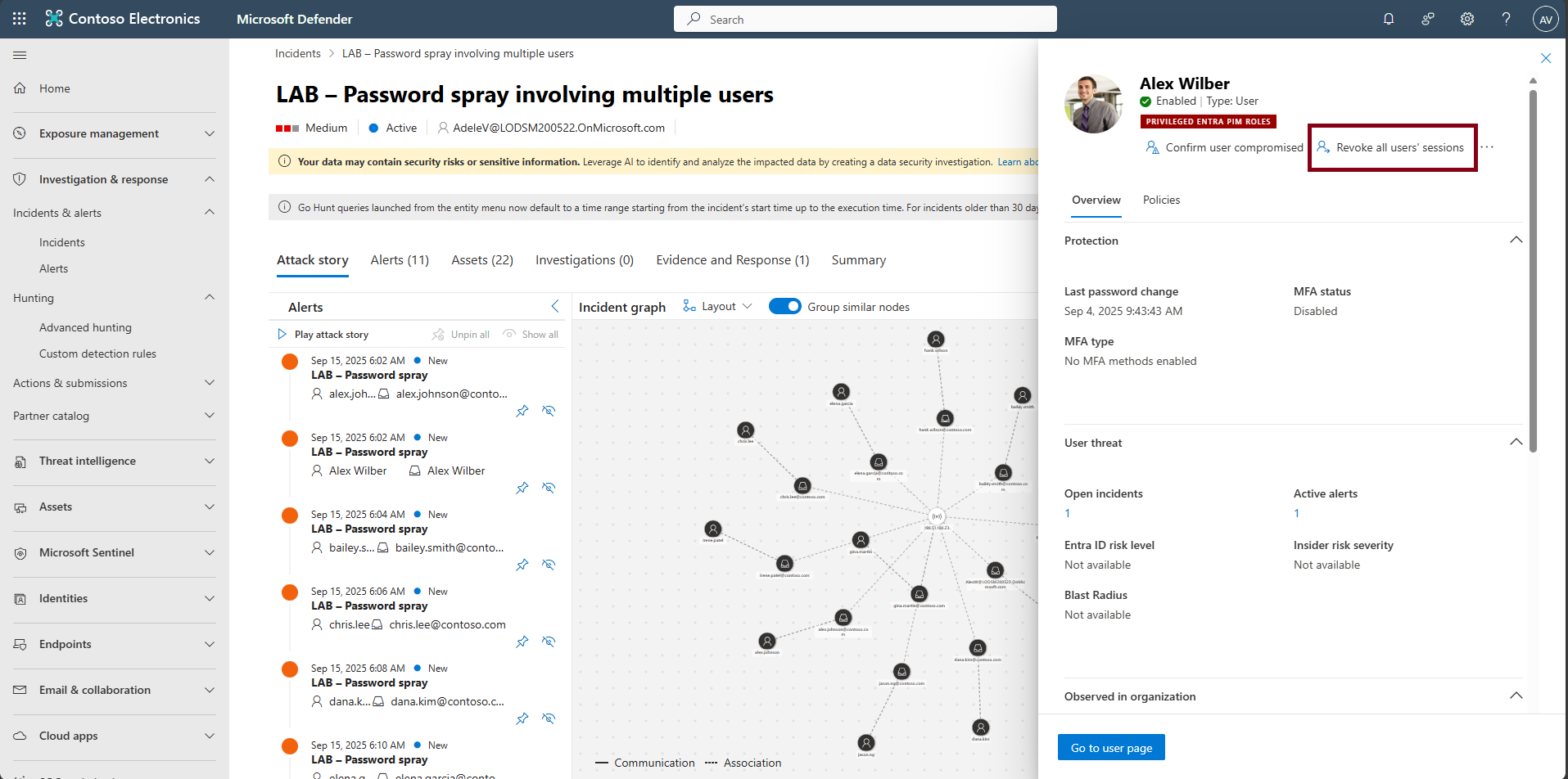The width and height of the screenshot is (1568, 779).
Task: Click Go to user page button
Action: click(1111, 748)
